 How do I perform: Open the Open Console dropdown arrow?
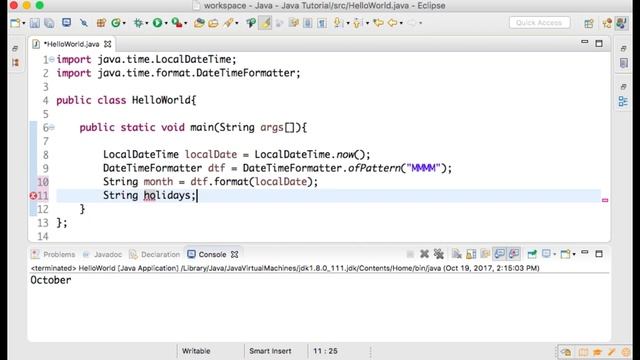click(574, 254)
